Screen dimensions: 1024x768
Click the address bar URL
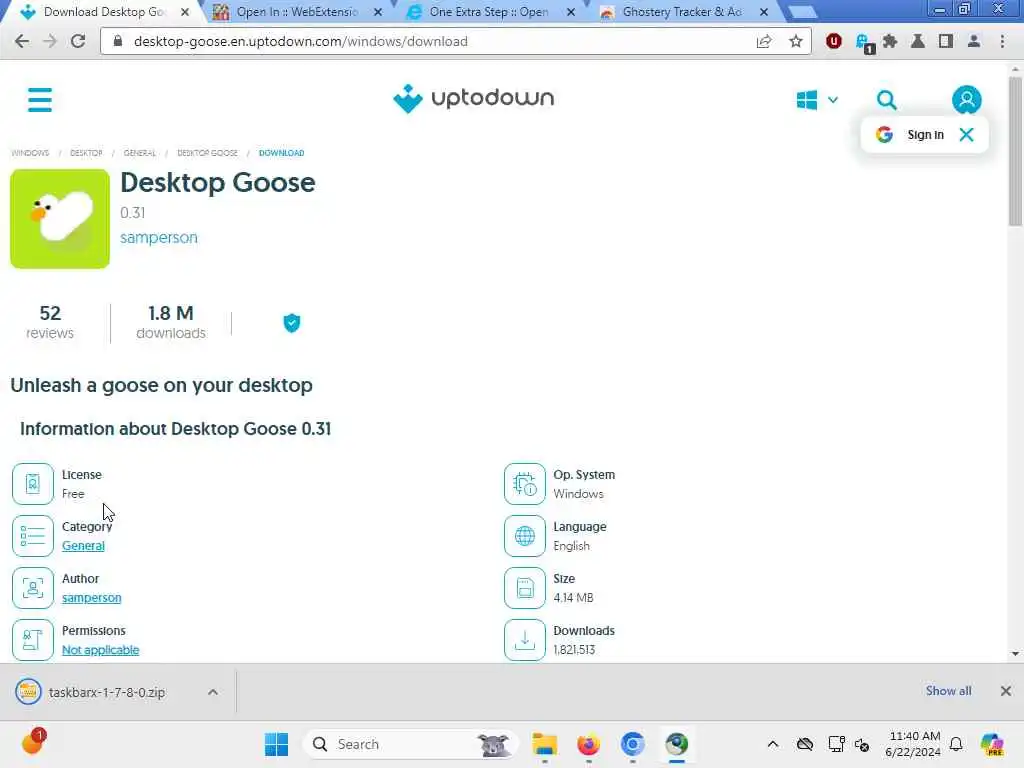tap(300, 41)
